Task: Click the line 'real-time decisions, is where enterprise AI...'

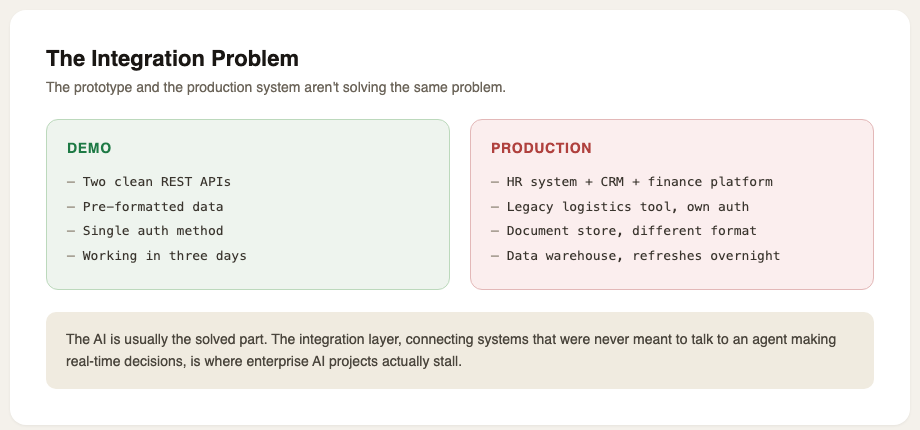Action: click(x=264, y=361)
